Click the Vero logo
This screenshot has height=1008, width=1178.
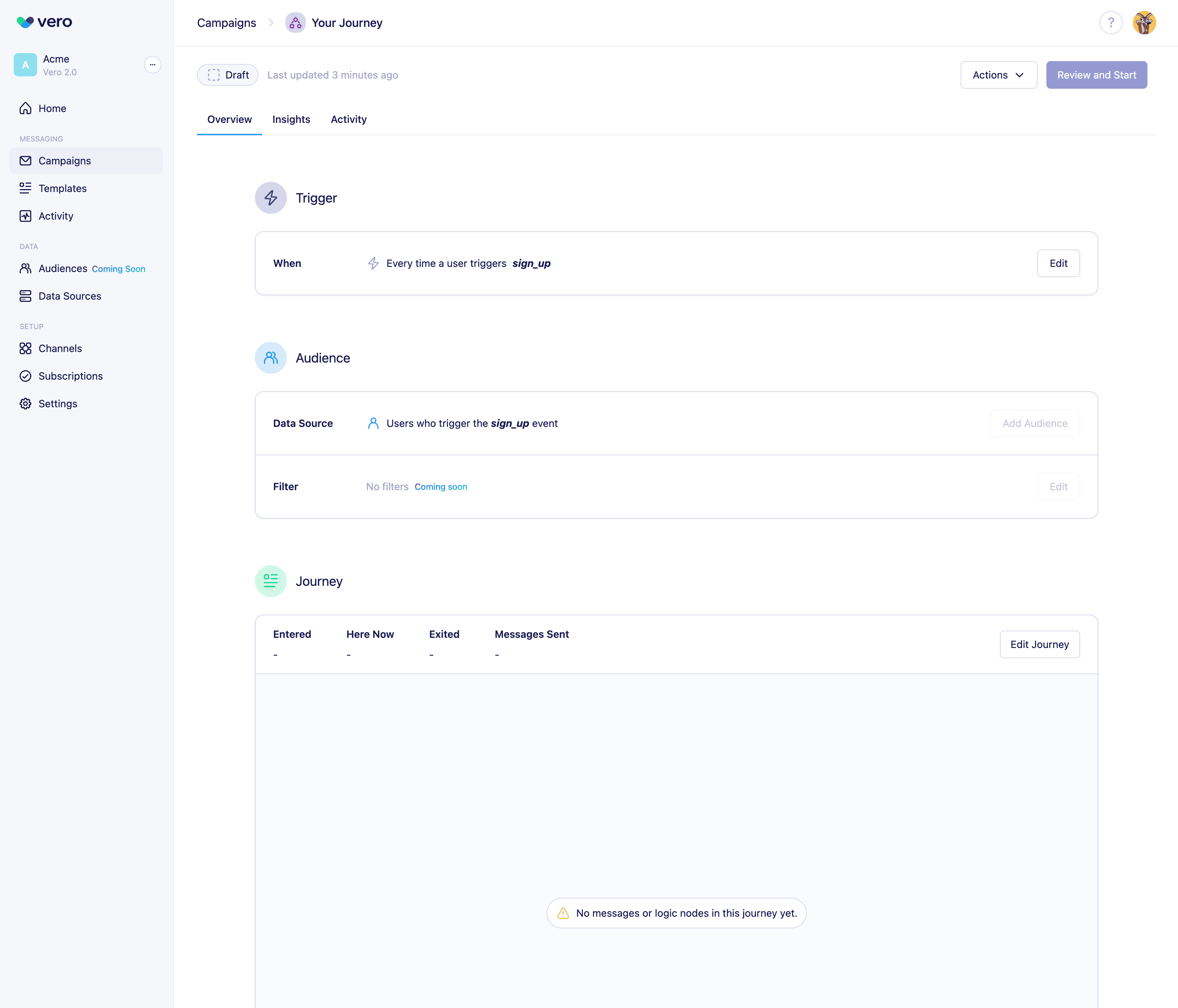click(x=44, y=22)
